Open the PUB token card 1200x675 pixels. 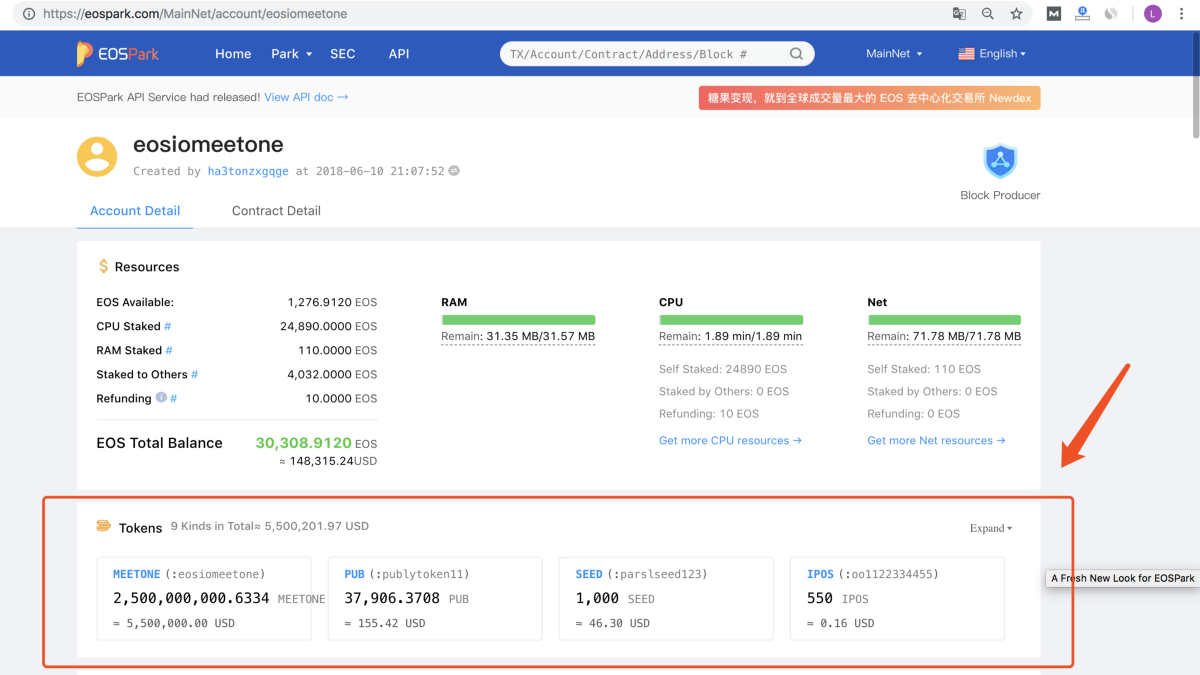click(x=435, y=598)
